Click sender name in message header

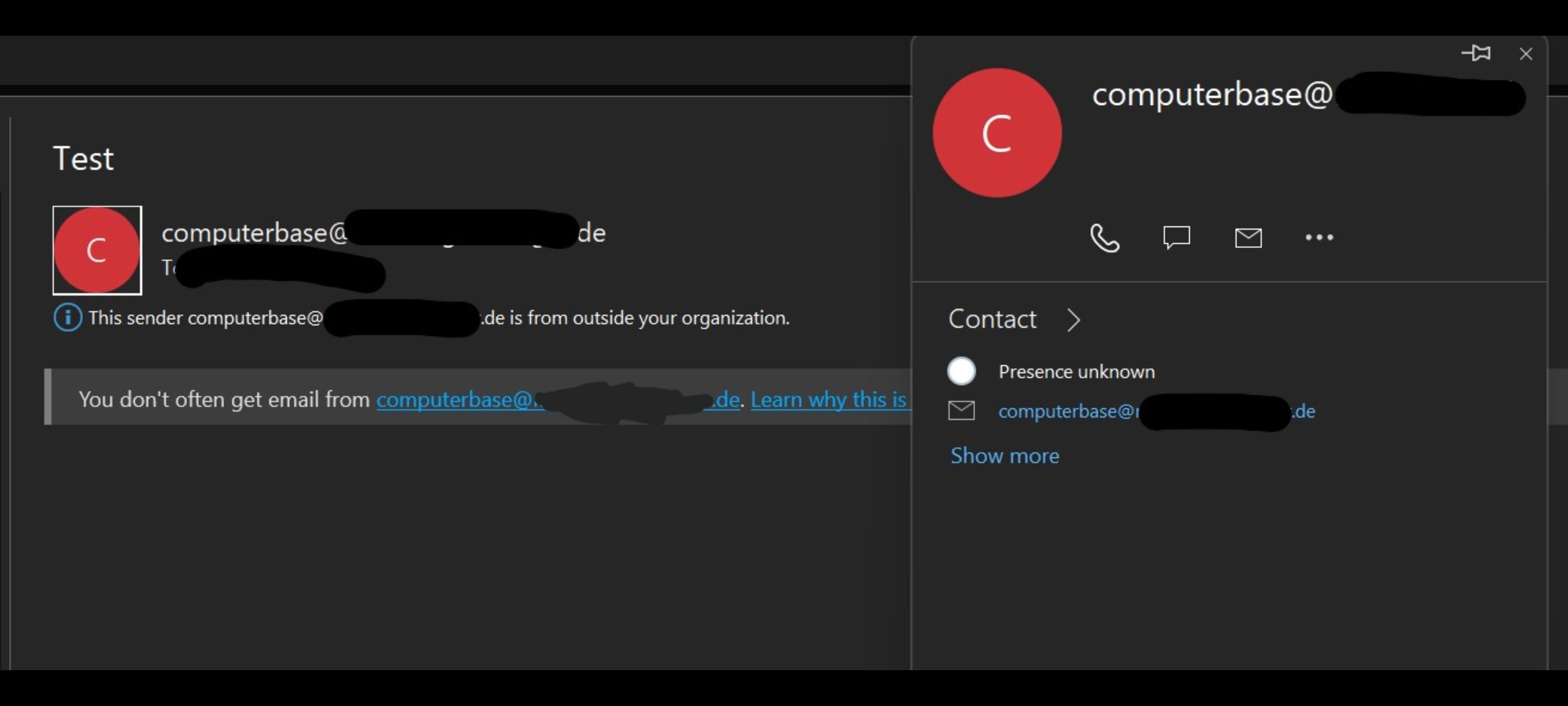[x=254, y=233]
